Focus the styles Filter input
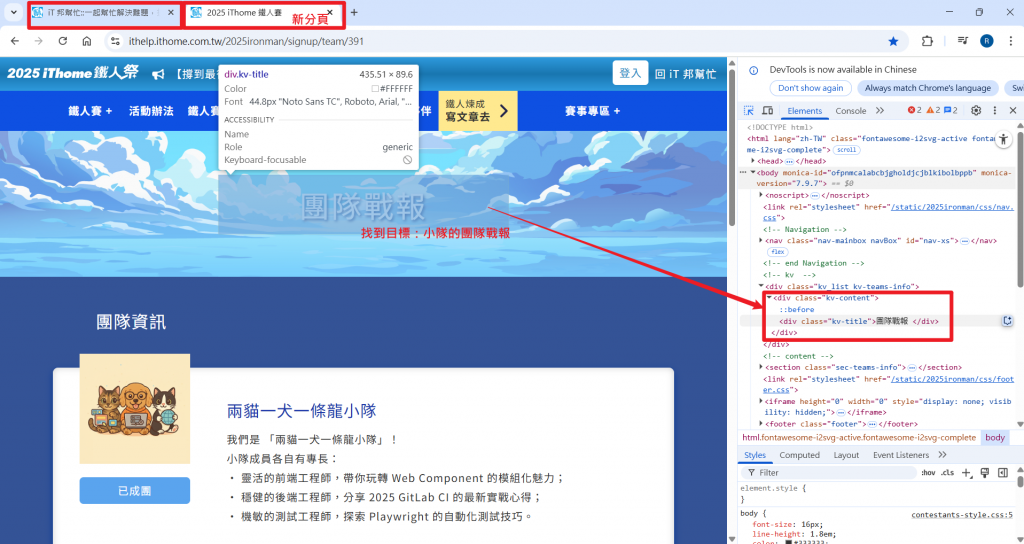The width and height of the screenshot is (1024, 544). click(829, 473)
